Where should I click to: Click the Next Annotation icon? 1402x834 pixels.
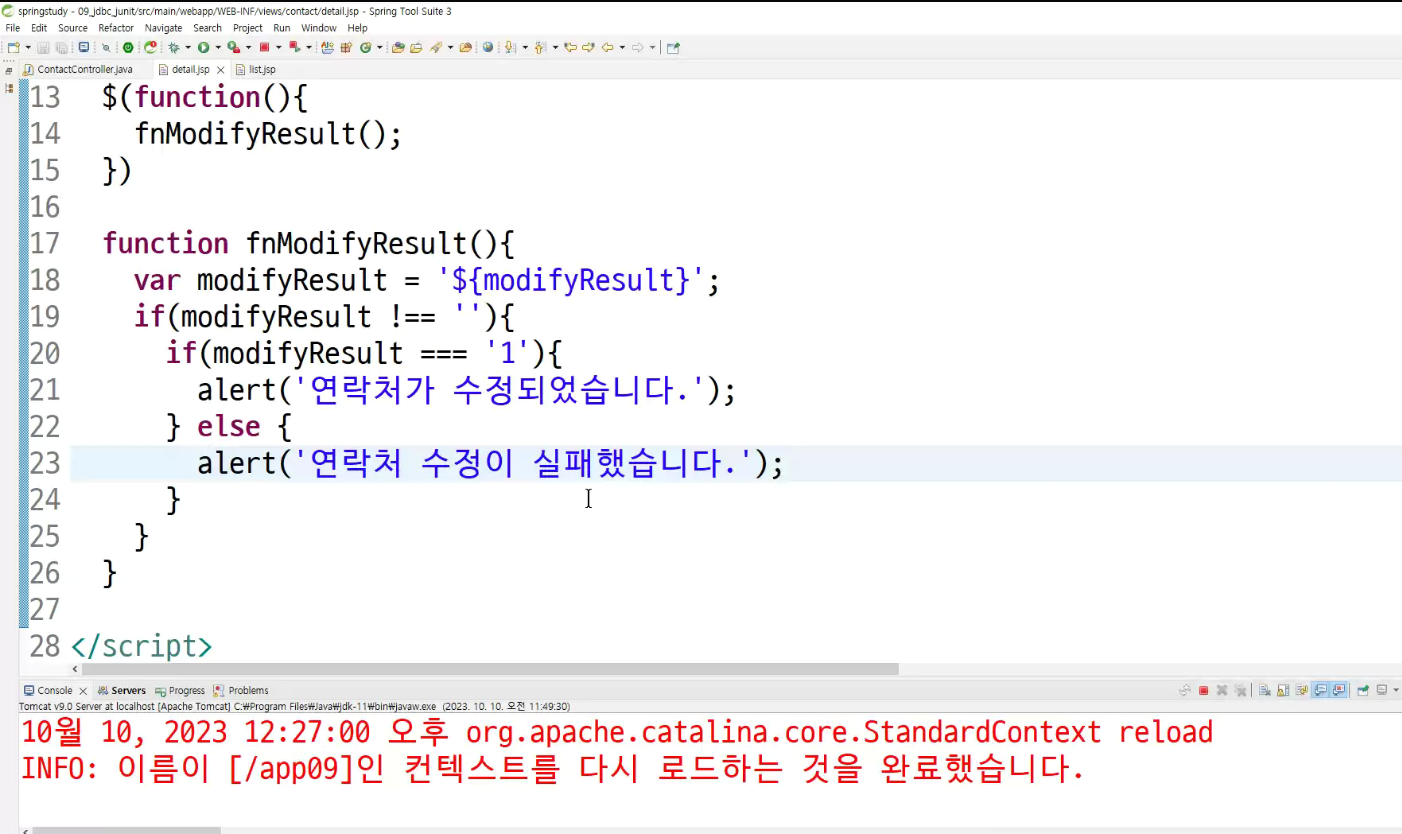[509, 47]
